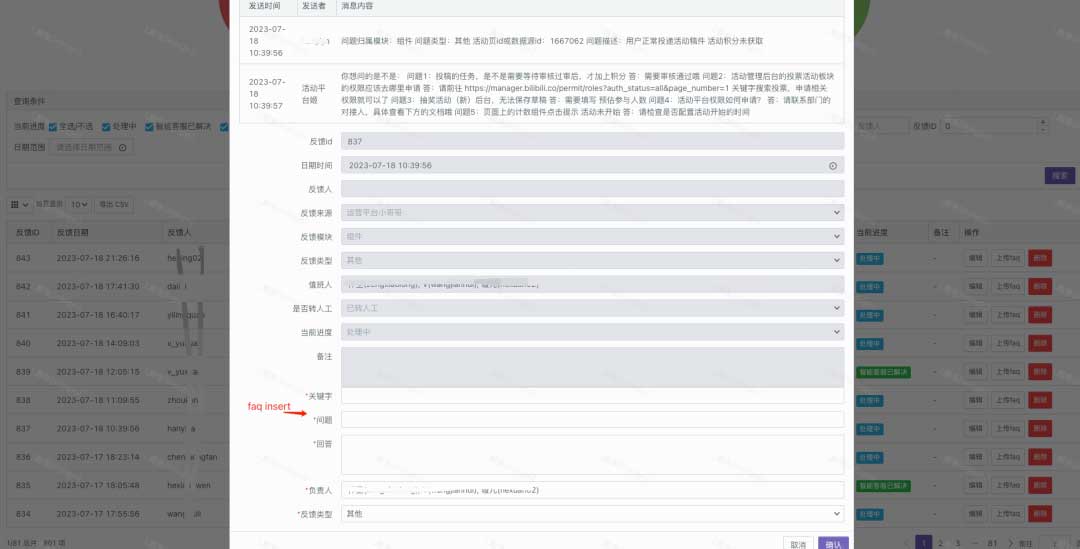Click row 836 date 2023-07-17 18:23:14
The height and width of the screenshot is (549, 1080).
point(98,457)
